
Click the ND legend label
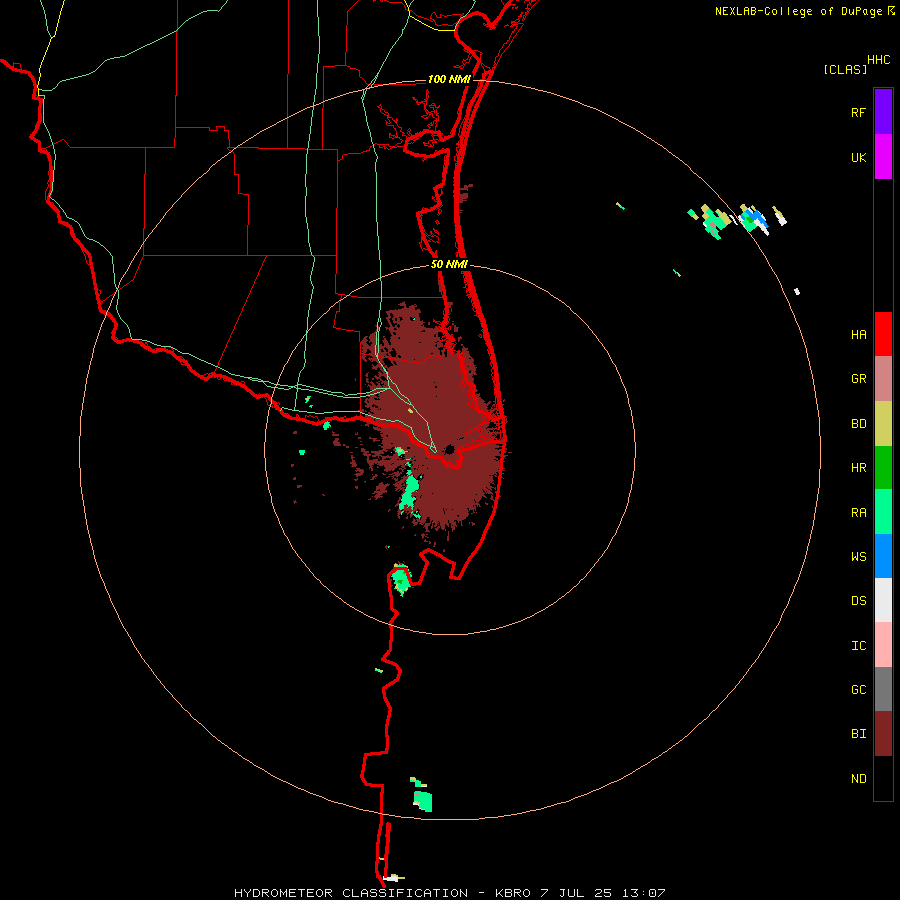[x=858, y=778]
